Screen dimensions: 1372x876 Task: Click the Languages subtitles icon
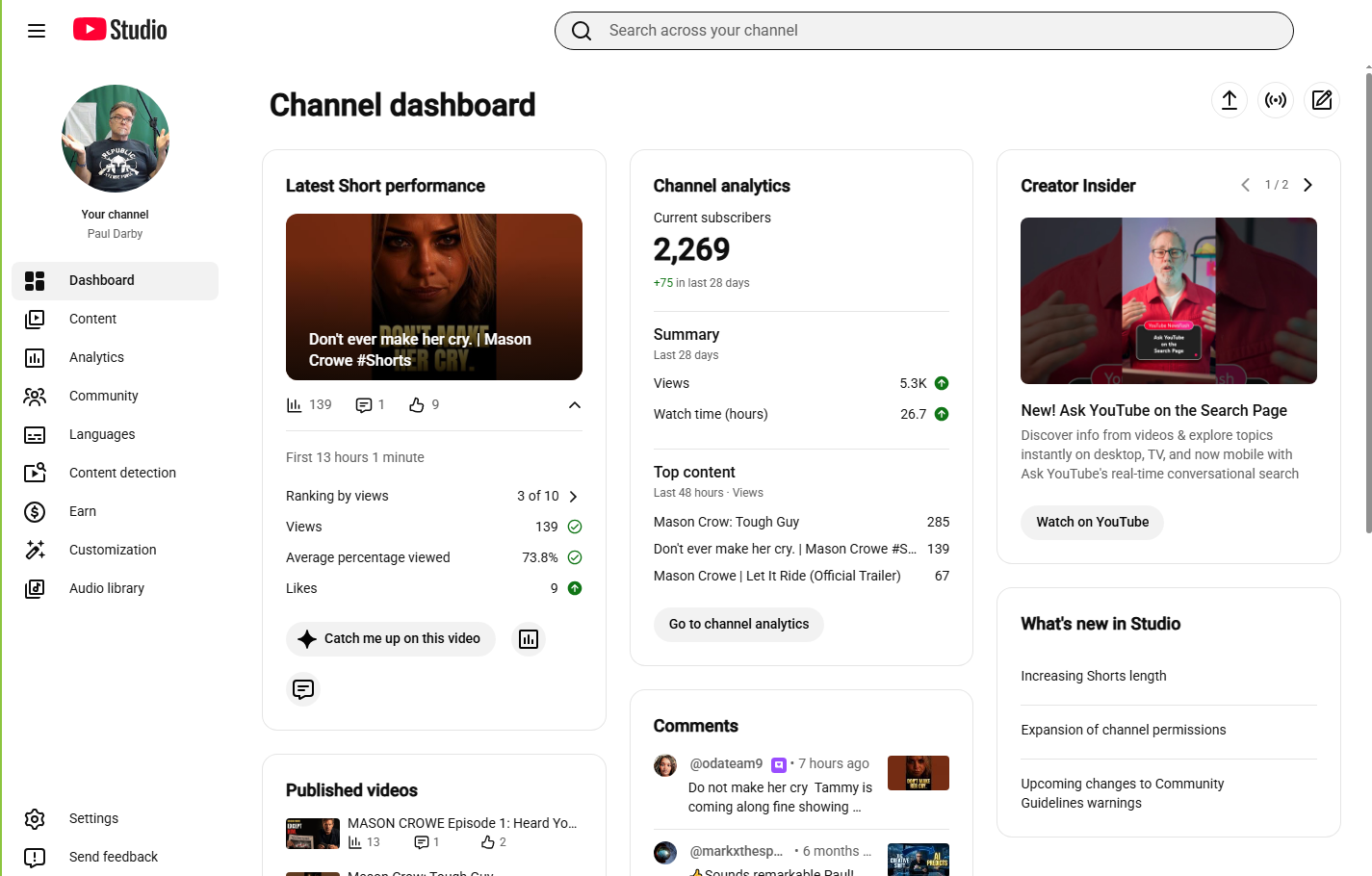pos(35,435)
